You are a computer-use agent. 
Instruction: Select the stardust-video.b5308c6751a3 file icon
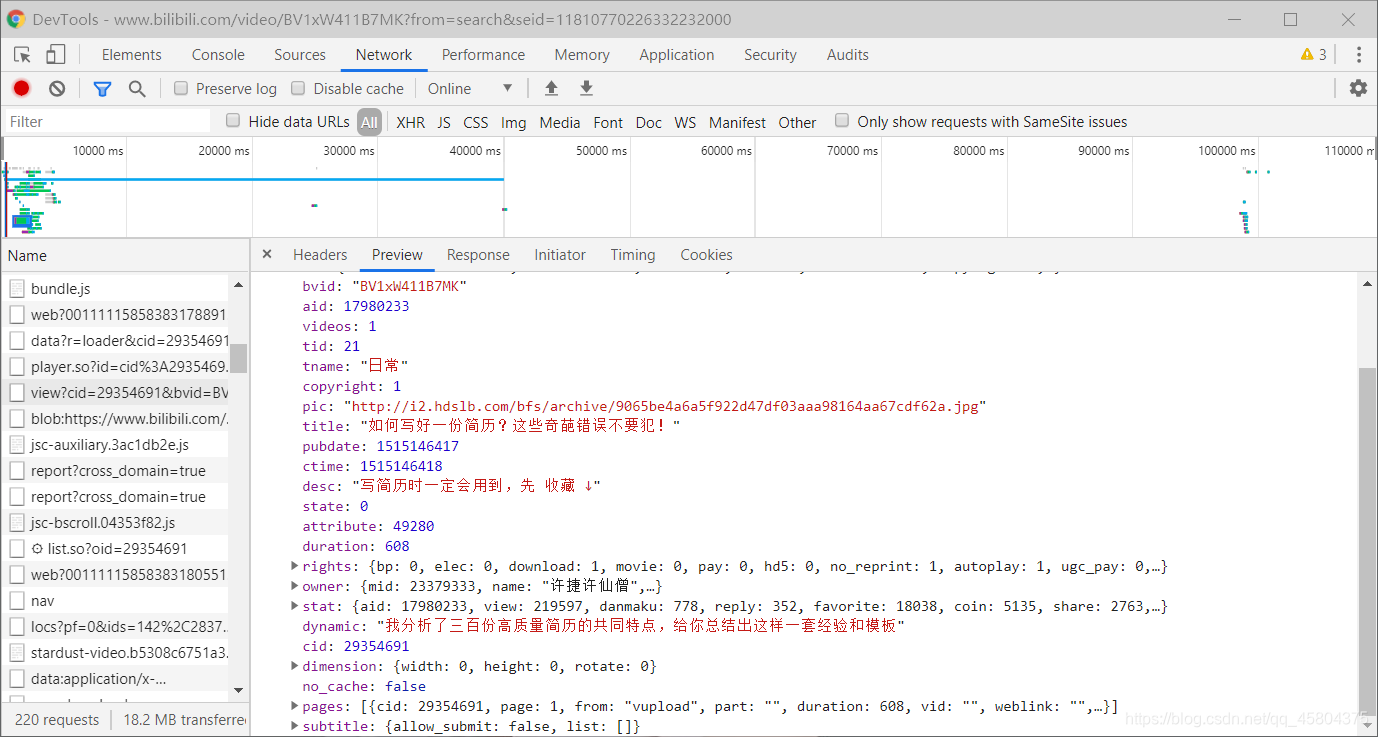coord(17,652)
